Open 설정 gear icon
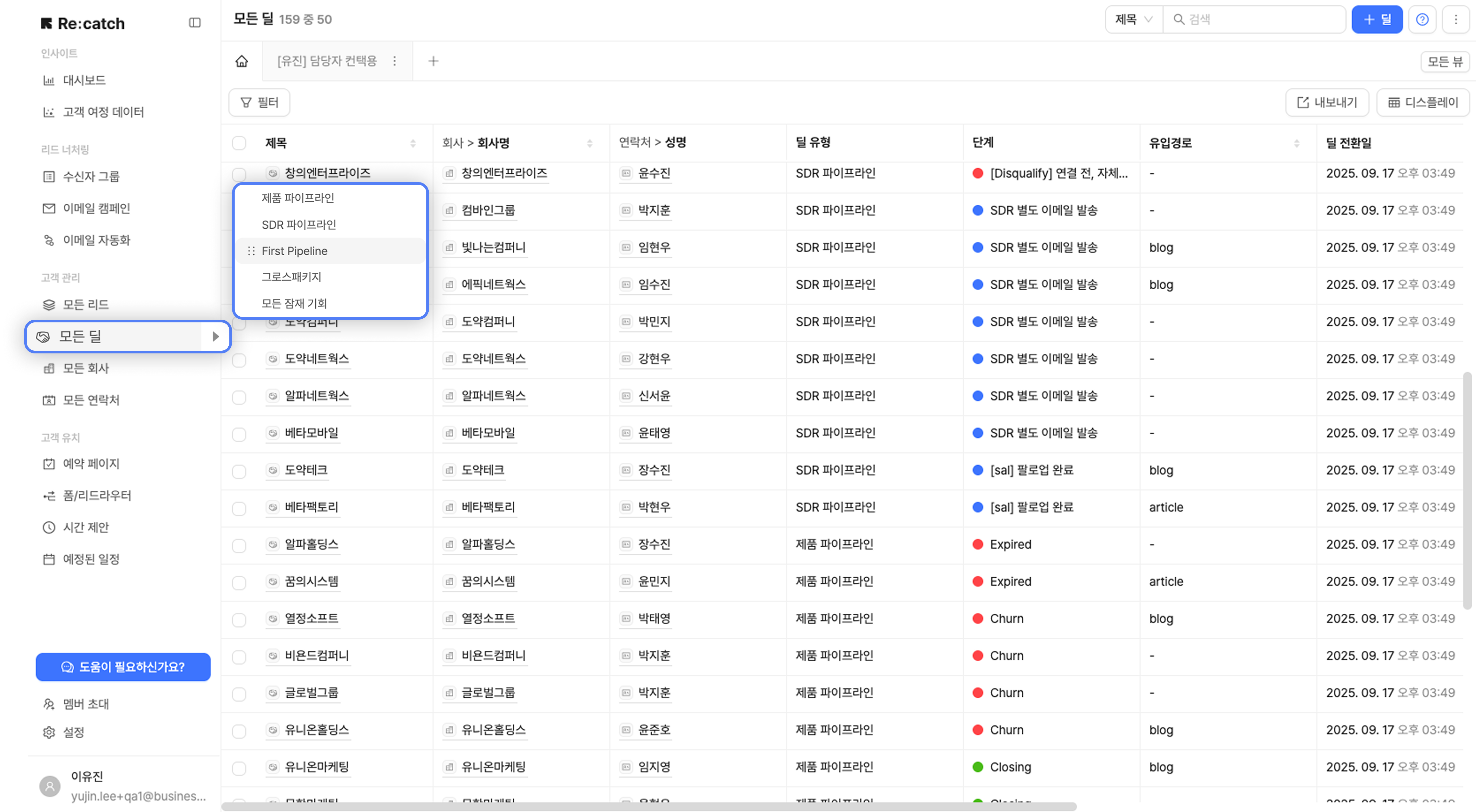The image size is (1476, 812). (49, 732)
